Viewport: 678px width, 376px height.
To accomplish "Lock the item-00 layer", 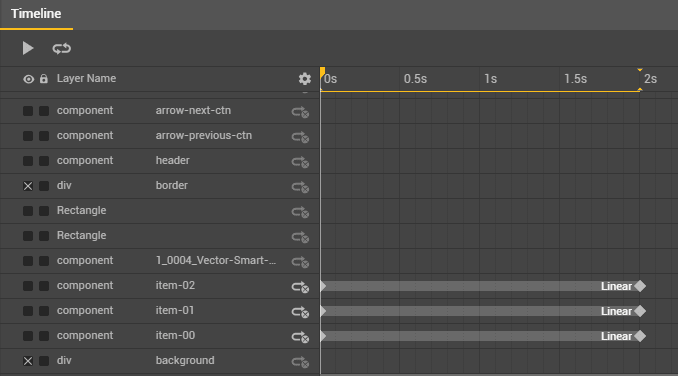I will click(x=44, y=336).
